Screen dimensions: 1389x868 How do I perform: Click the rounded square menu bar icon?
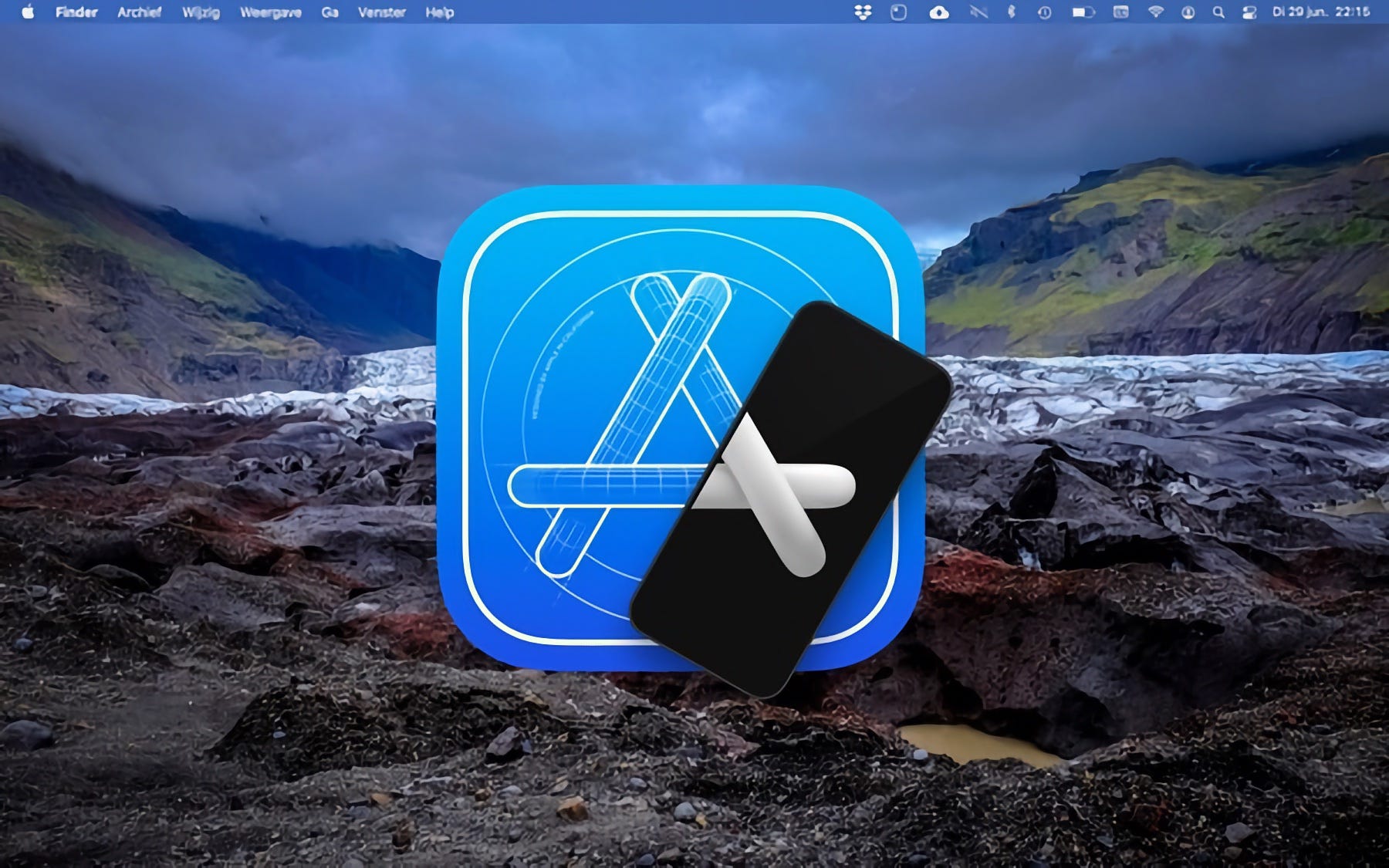[x=898, y=12]
